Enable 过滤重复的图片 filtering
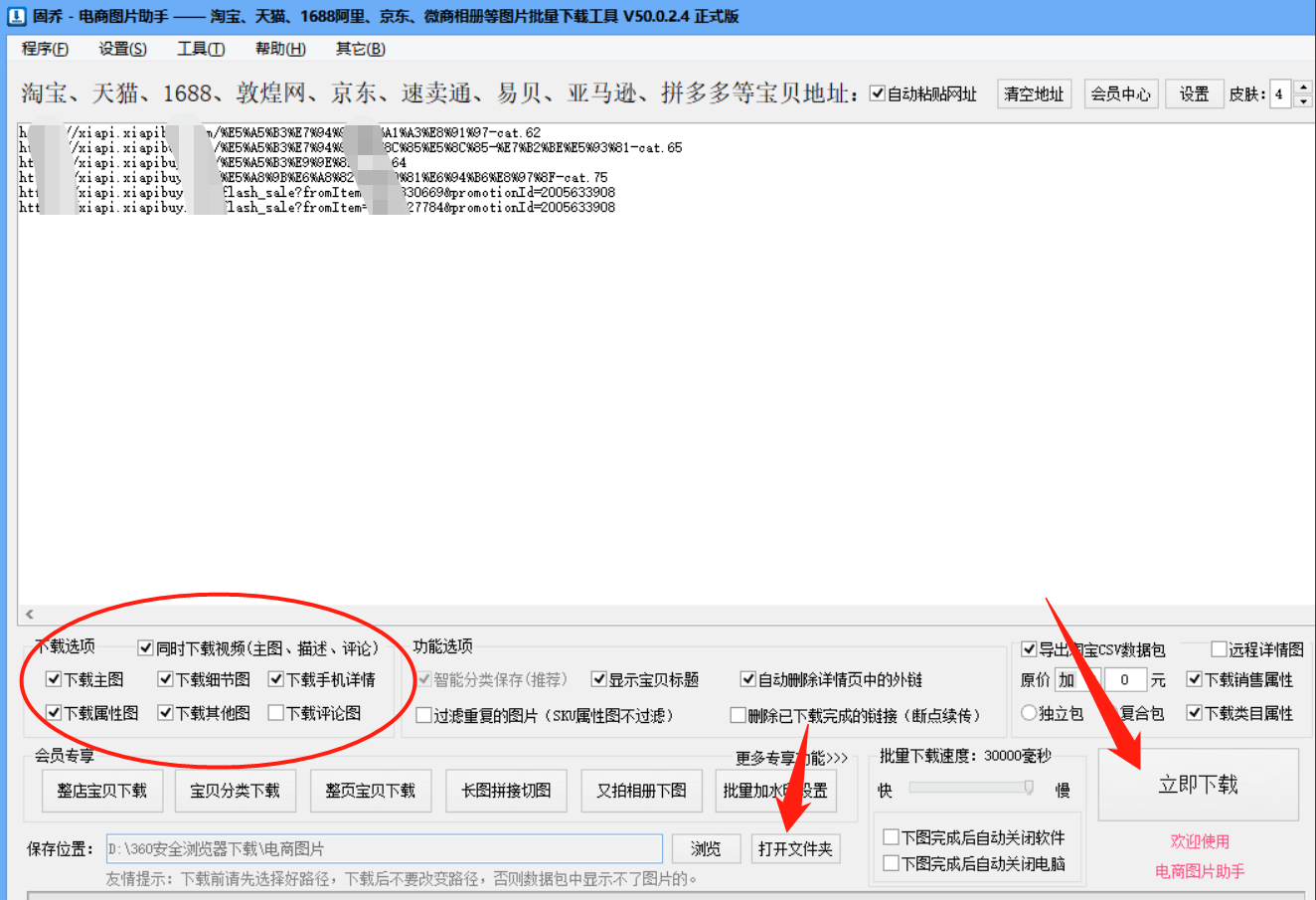Screen dimensions: 1316x900 click(x=421, y=712)
